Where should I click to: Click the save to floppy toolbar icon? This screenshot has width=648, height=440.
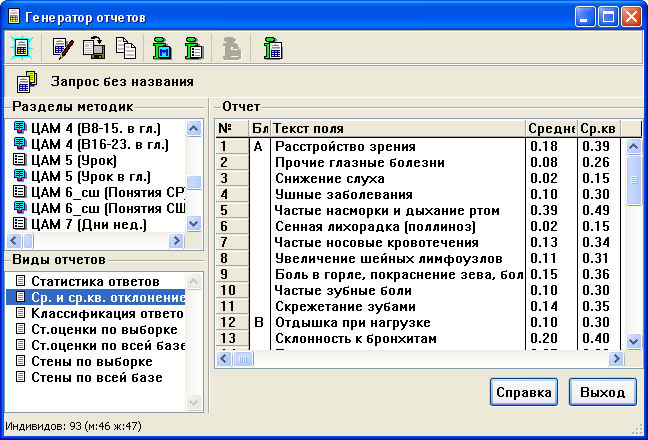(x=94, y=48)
